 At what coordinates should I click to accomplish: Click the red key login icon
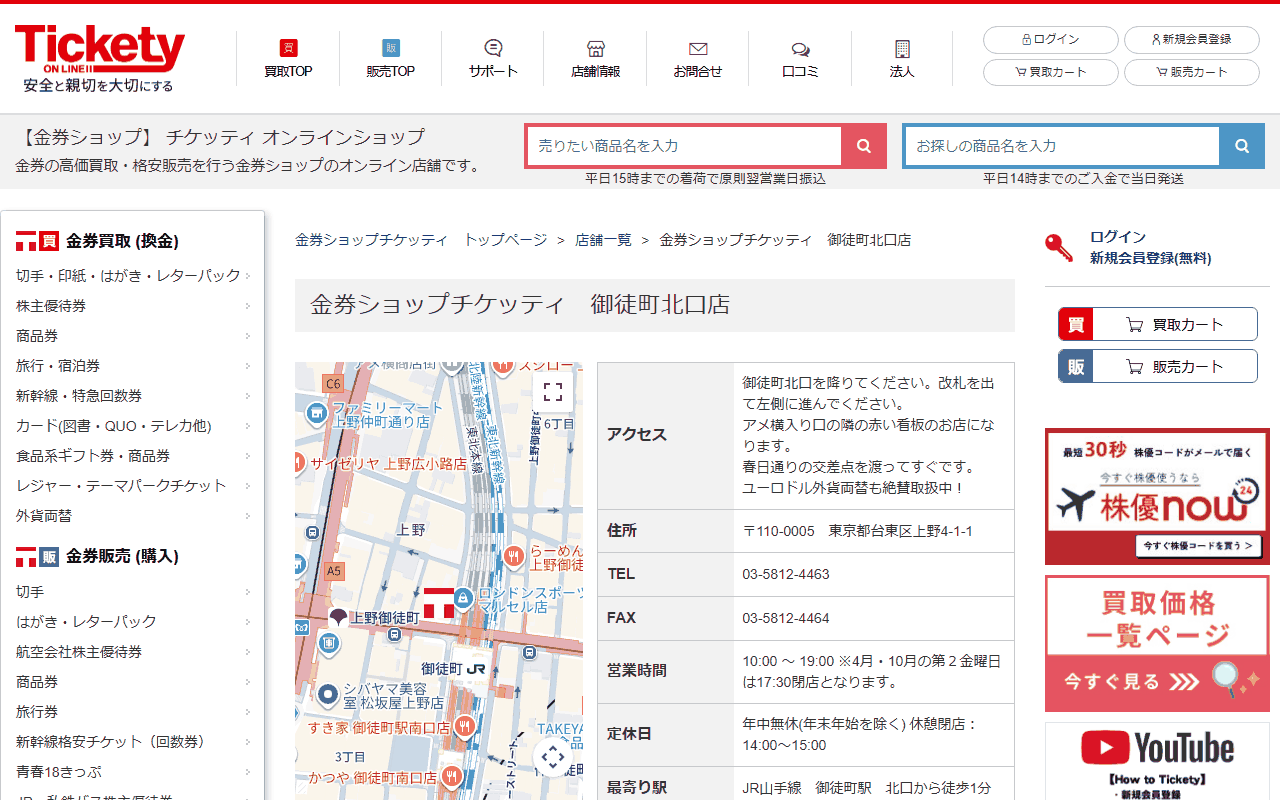coord(1060,247)
